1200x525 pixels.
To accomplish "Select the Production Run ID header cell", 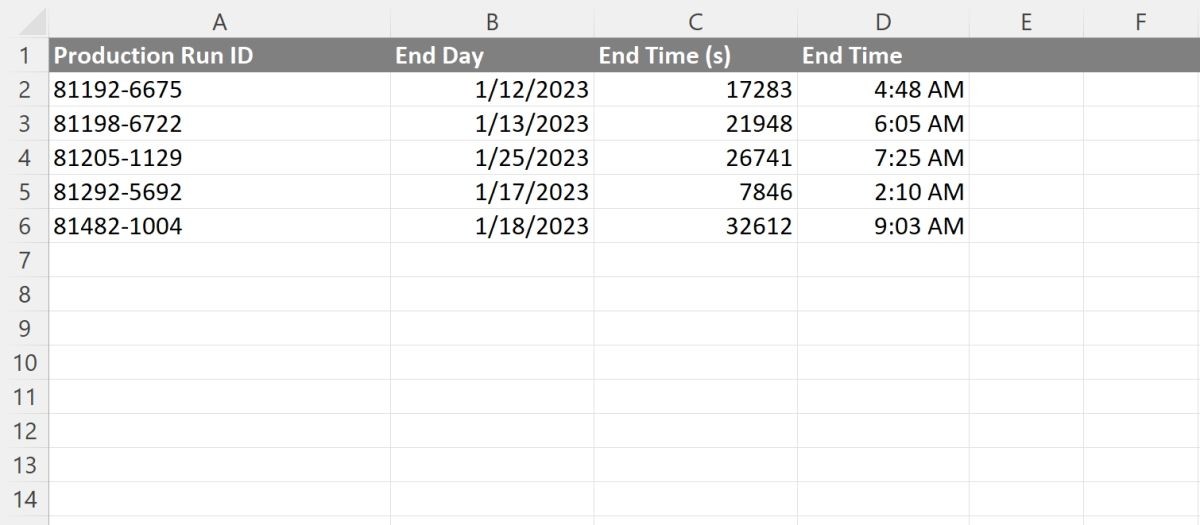I will (x=219, y=55).
